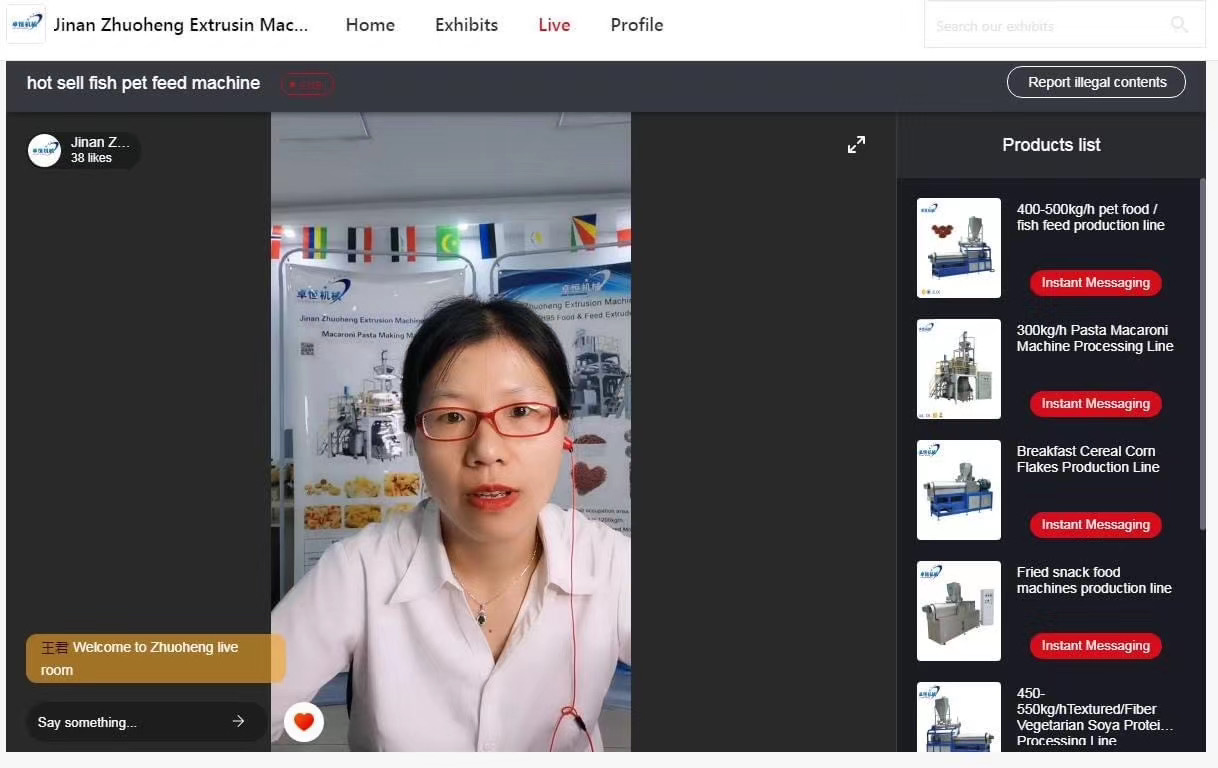Click Report illegal contents button
Image resolution: width=1218 pixels, height=768 pixels.
pos(1096,82)
